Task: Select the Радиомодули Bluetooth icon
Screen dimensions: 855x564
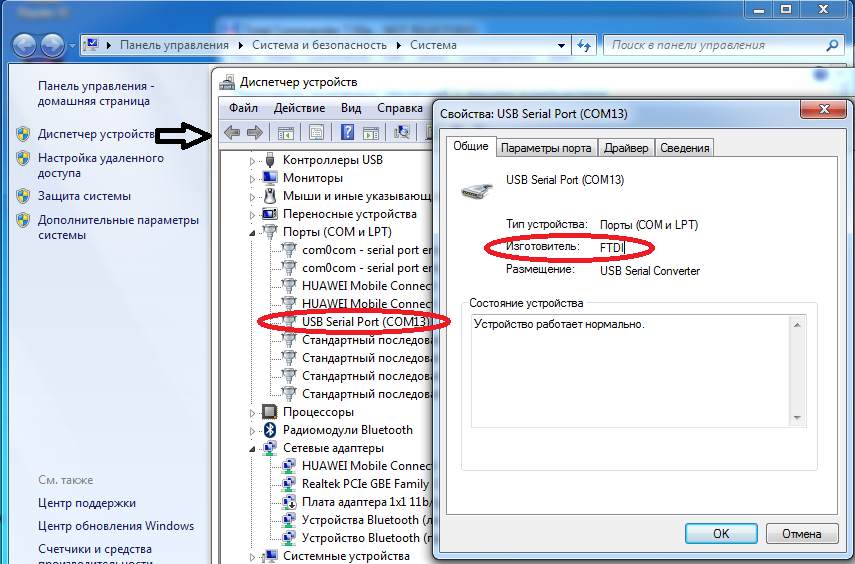Action: tap(269, 430)
